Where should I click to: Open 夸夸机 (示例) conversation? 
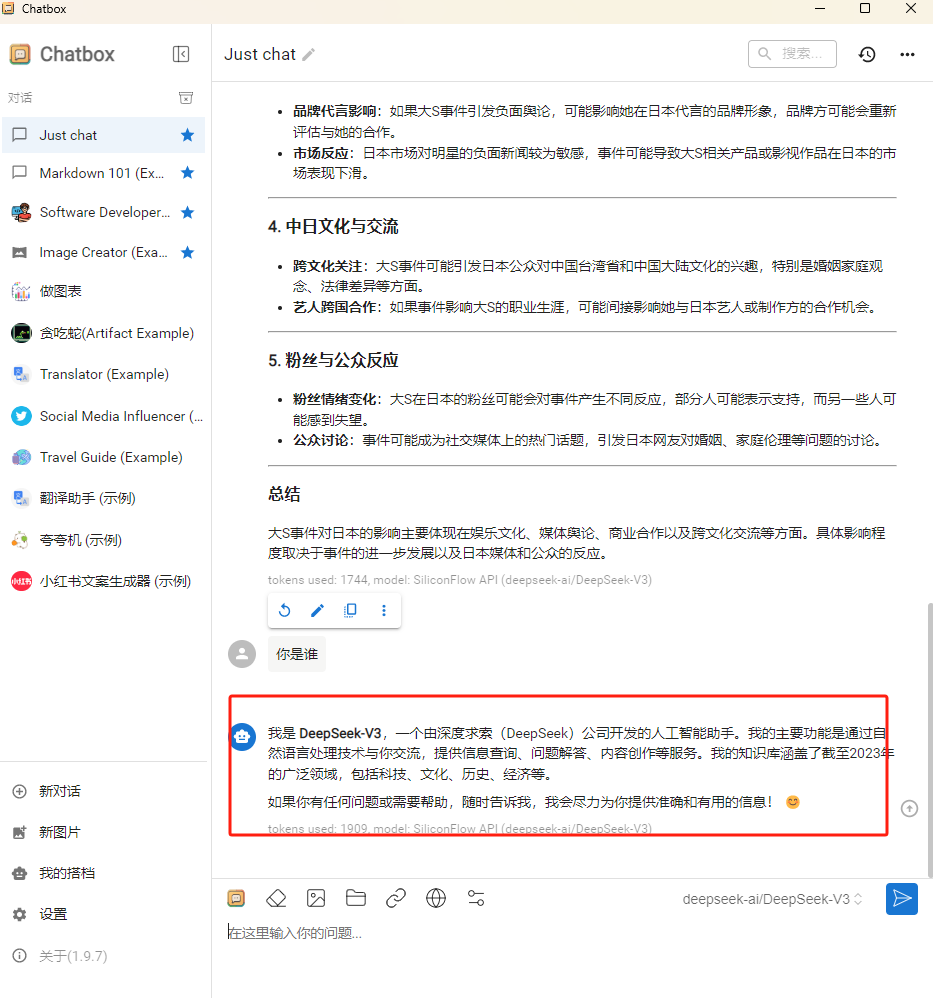coord(103,540)
